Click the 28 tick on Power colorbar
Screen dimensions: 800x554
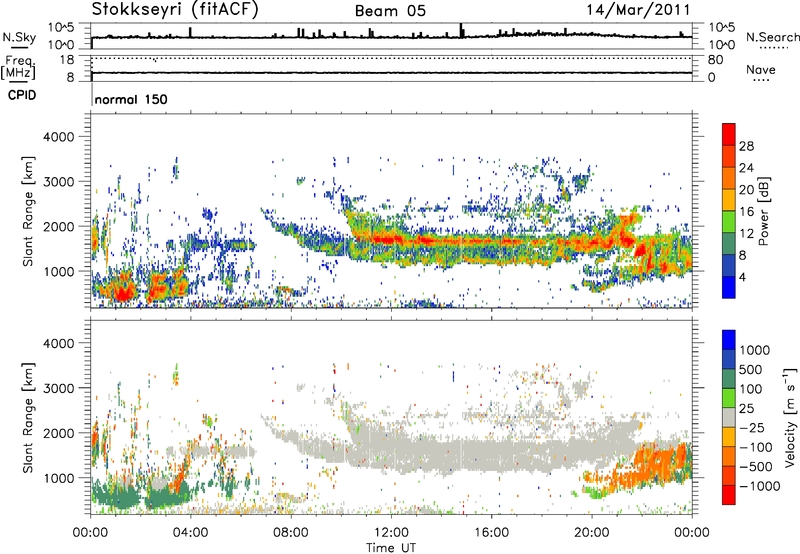[x=746, y=146]
